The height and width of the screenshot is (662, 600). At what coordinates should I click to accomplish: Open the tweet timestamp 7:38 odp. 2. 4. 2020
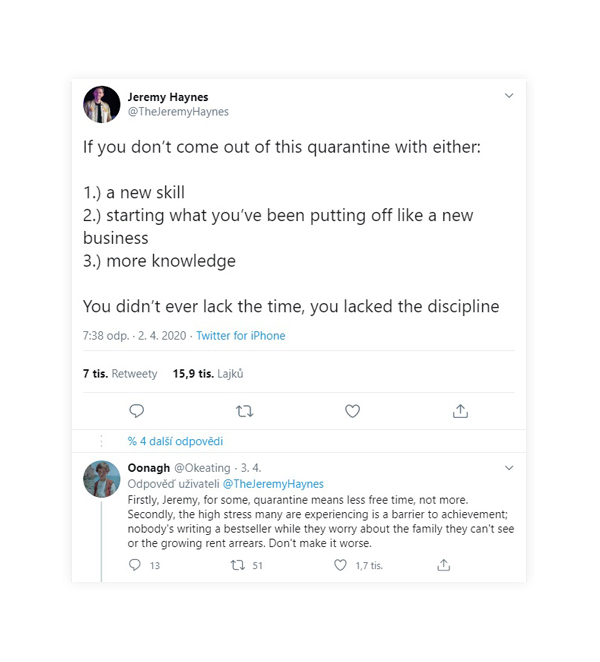134,336
